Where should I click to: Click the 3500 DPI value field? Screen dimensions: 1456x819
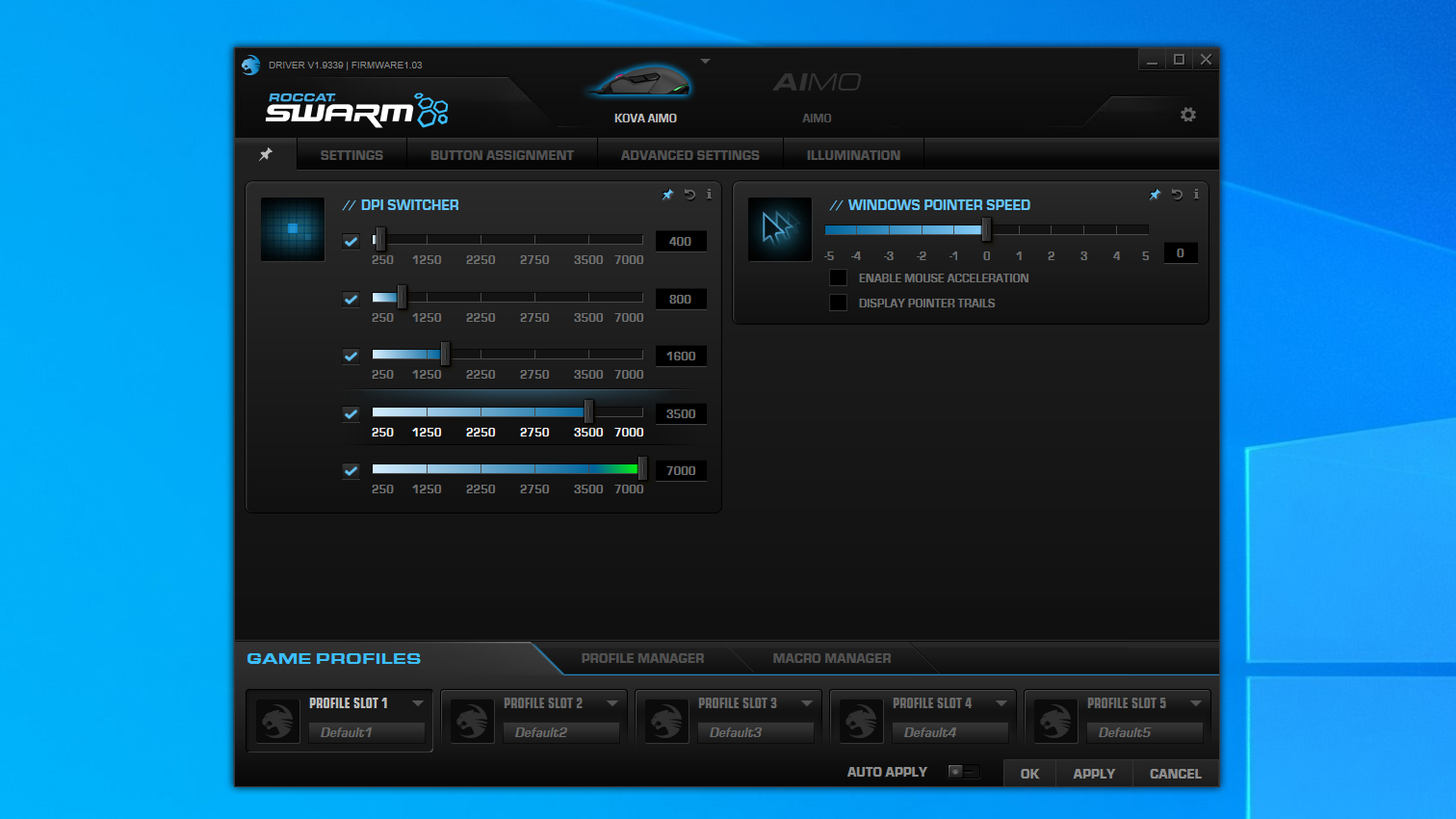(681, 414)
